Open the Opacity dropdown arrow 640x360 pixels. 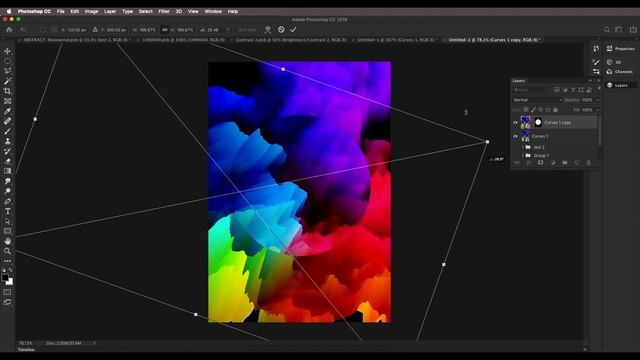point(598,100)
